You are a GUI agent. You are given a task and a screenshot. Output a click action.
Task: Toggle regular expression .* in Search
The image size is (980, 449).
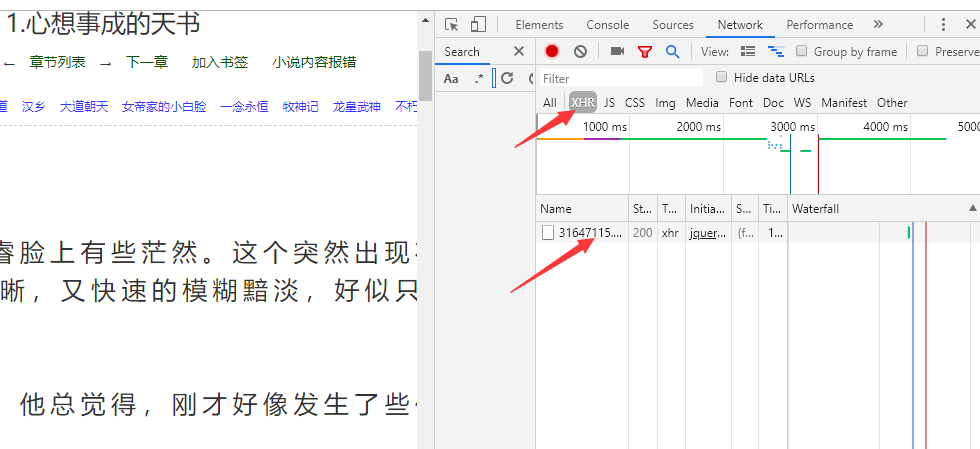click(479, 78)
